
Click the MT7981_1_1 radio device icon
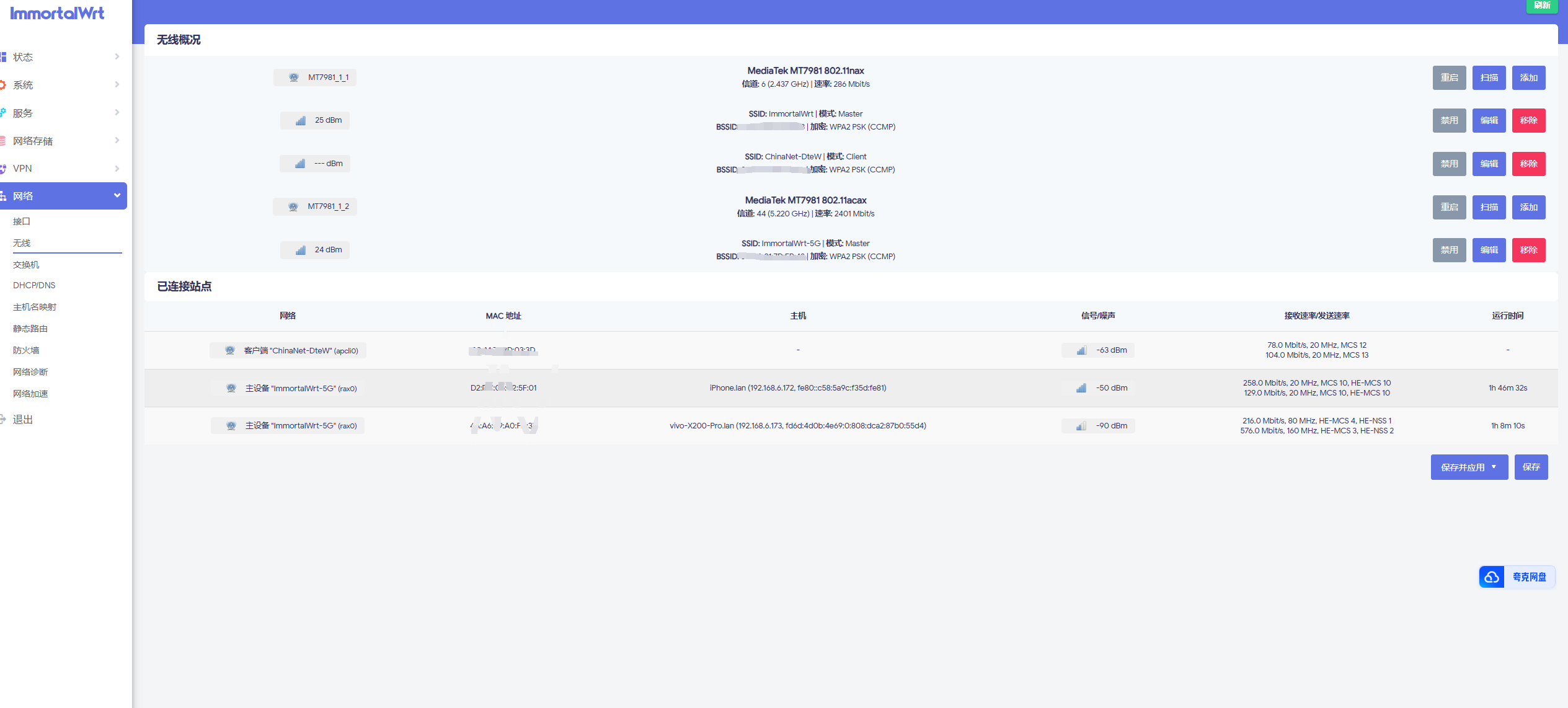pyautogui.click(x=294, y=77)
